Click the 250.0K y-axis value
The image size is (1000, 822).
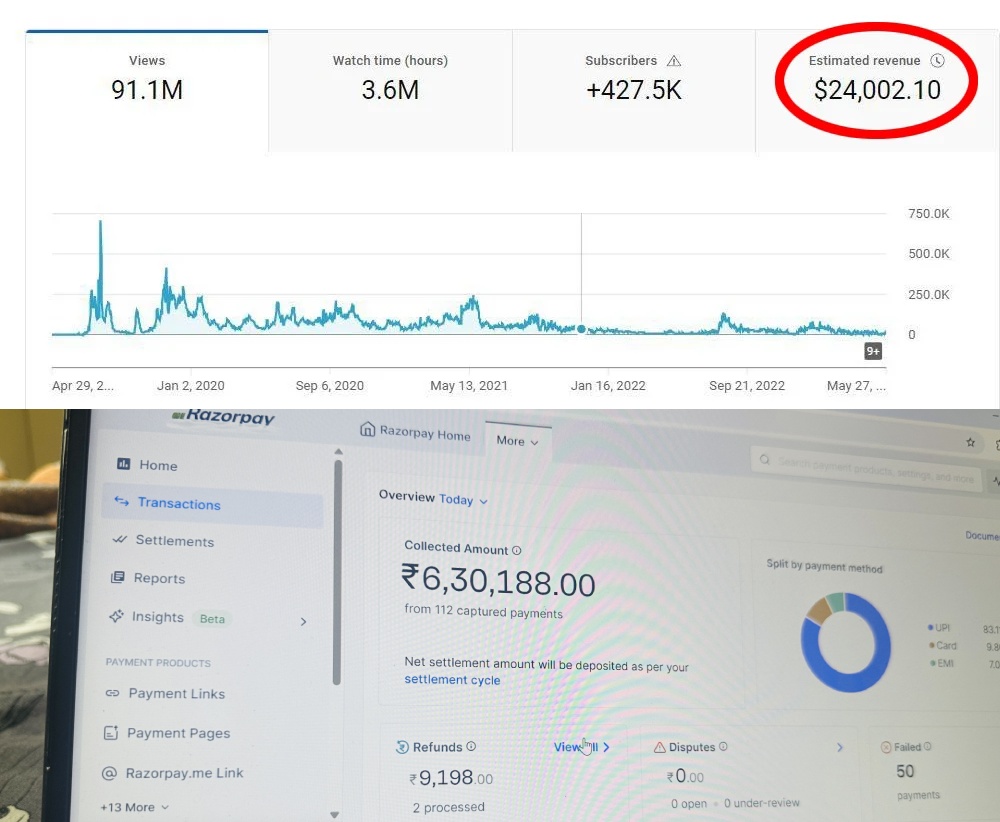(x=929, y=295)
